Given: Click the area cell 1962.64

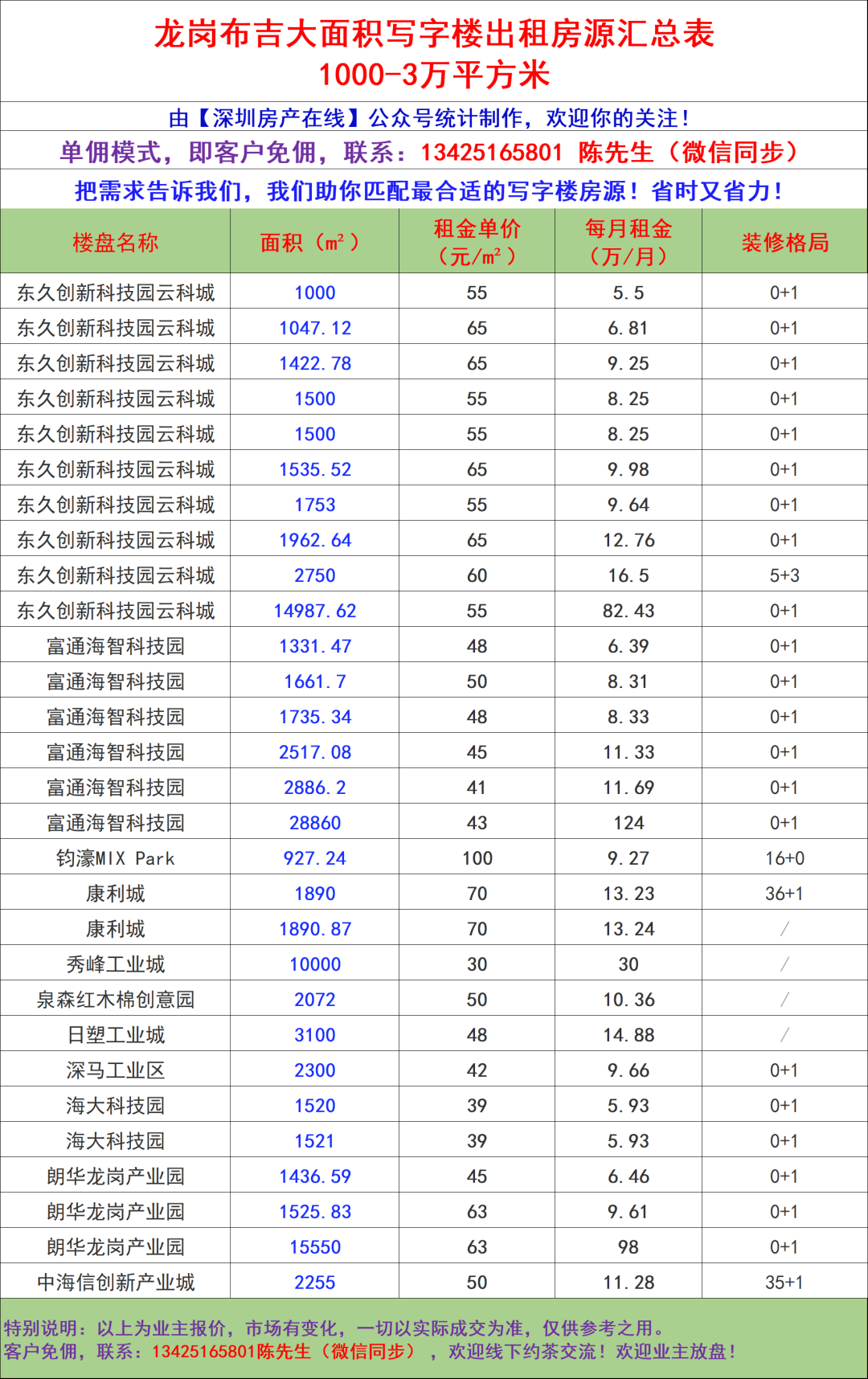Looking at the screenshot, I should (x=315, y=540).
